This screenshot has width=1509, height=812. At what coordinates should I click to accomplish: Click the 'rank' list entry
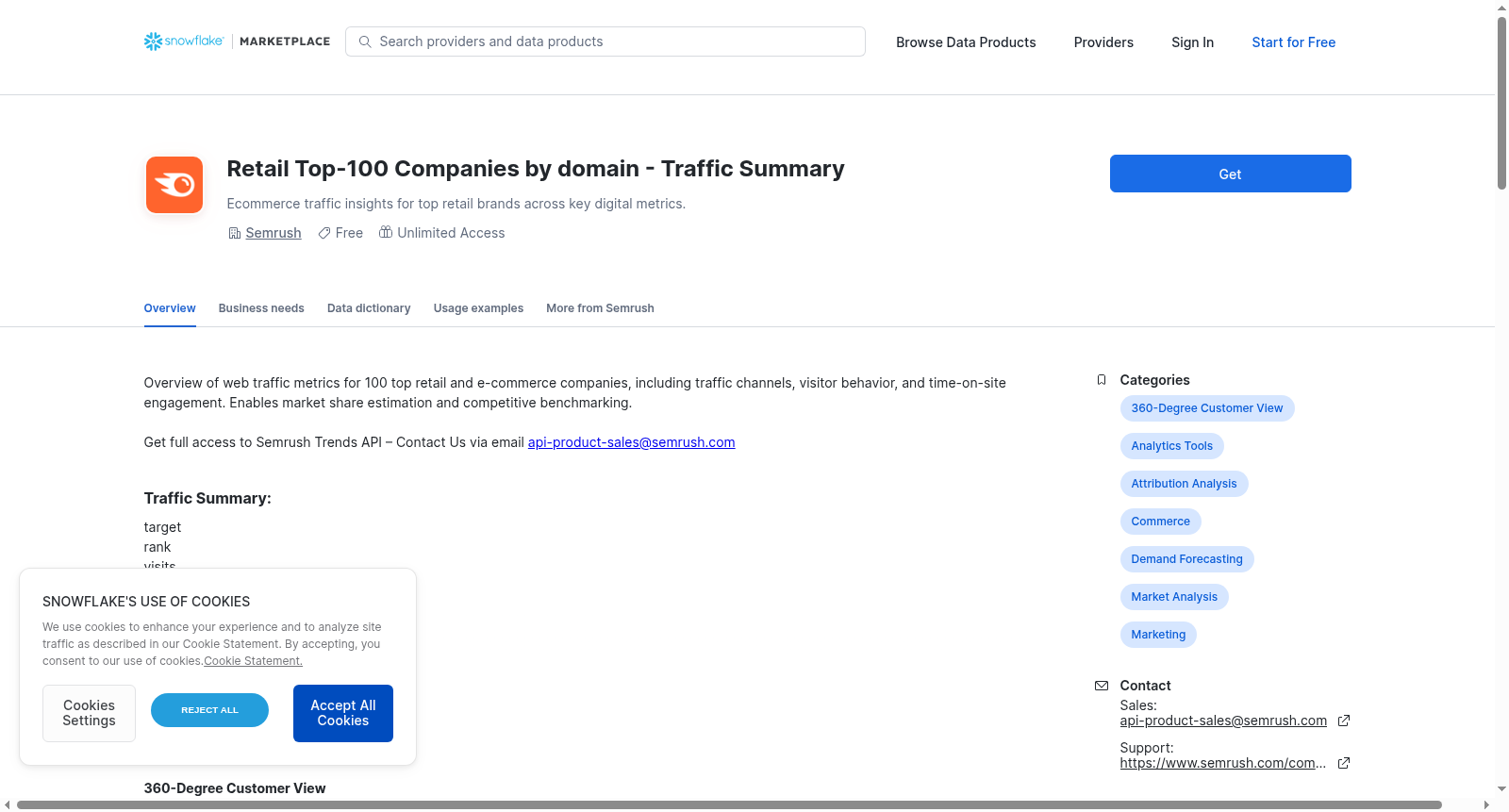coord(158,547)
